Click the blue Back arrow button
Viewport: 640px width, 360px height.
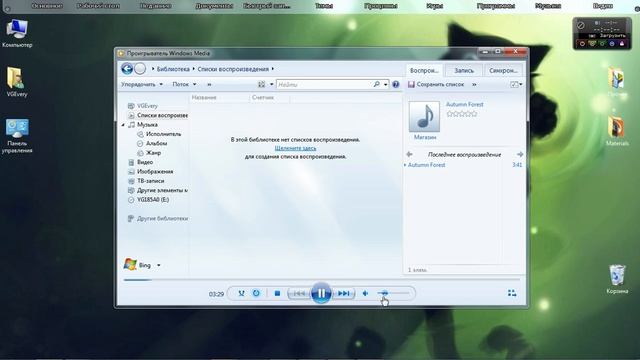coord(127,69)
